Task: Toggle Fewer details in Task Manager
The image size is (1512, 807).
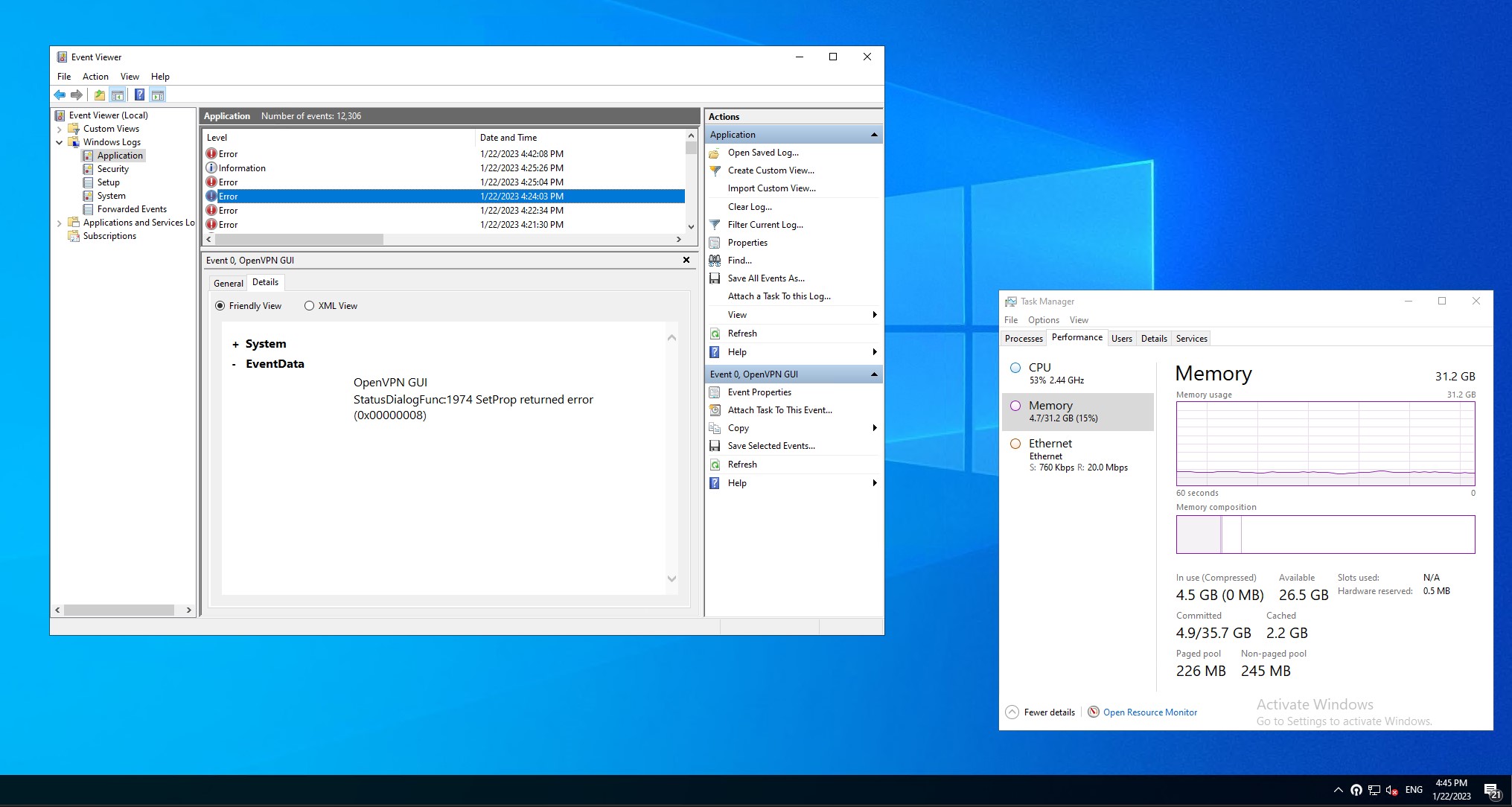Action: point(1041,712)
